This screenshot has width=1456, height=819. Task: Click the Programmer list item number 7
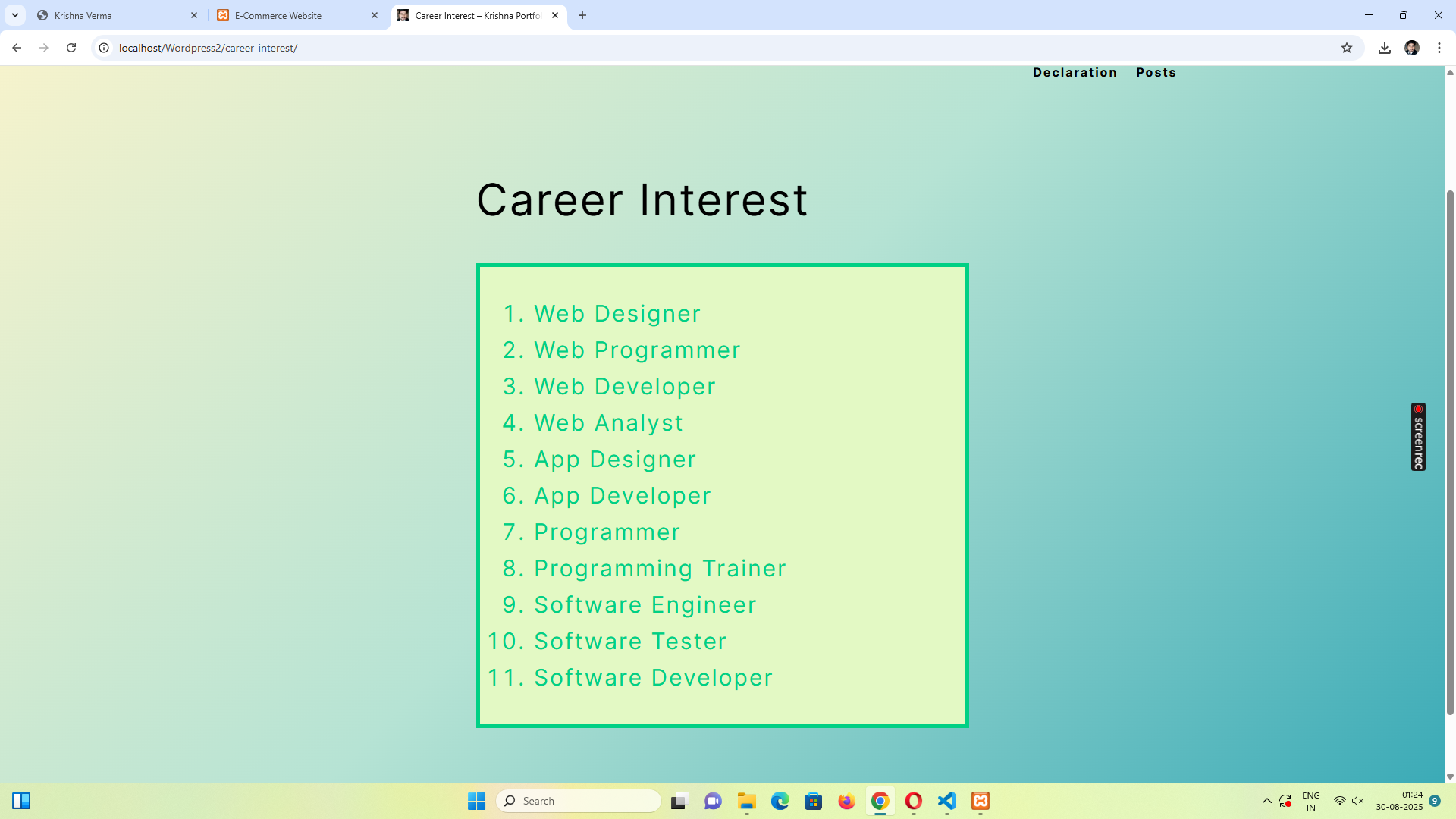point(607,532)
